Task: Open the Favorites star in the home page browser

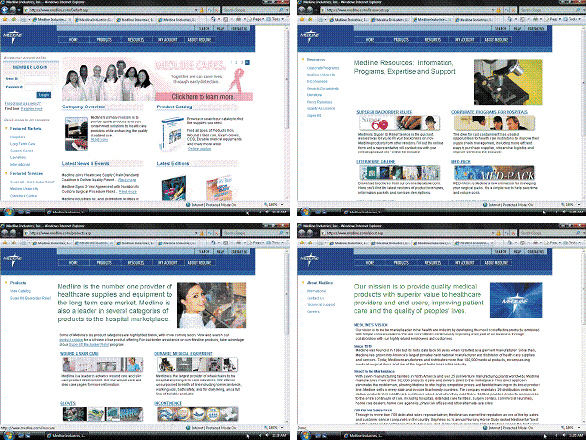Action: click(x=5, y=19)
